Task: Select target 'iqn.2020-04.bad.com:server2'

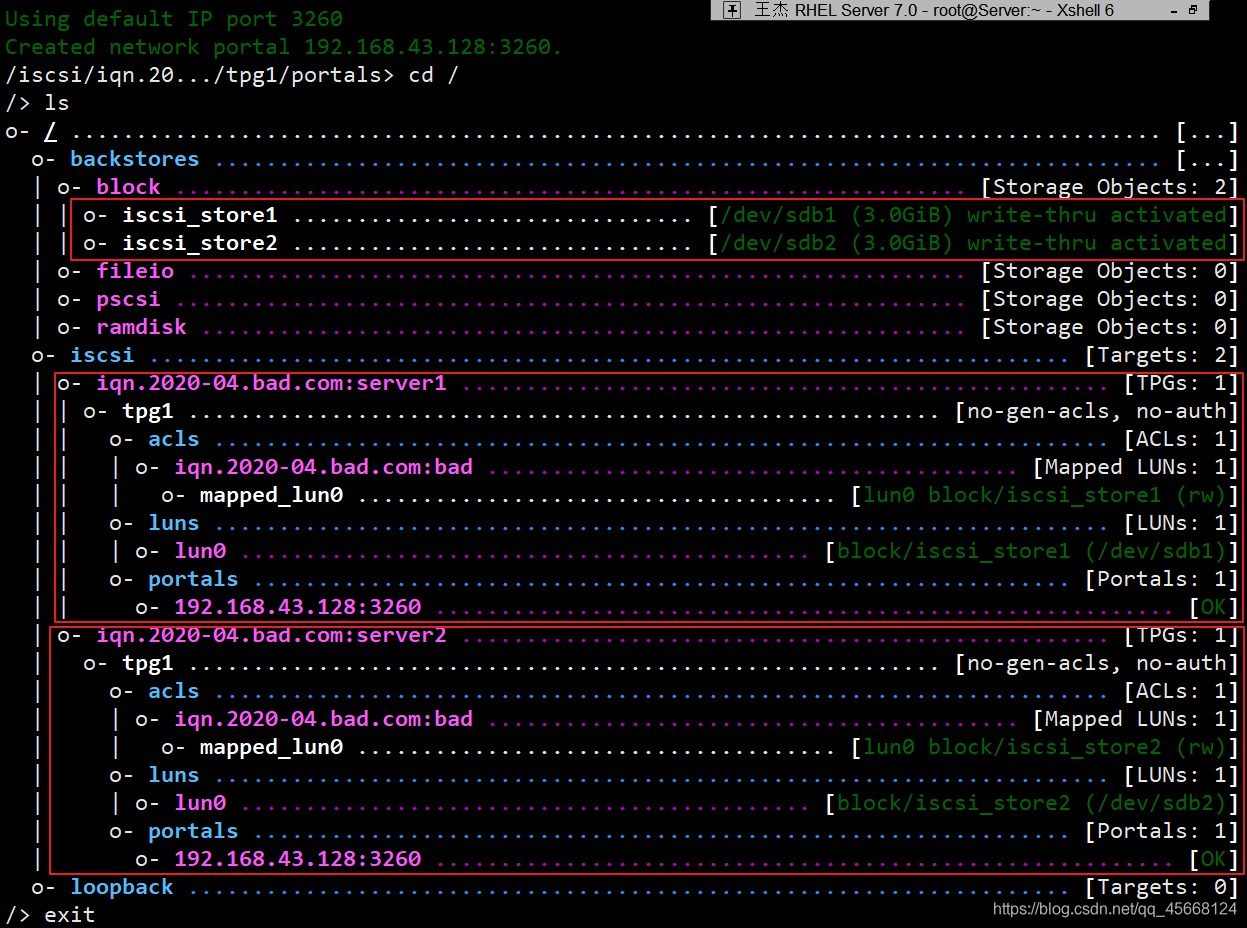Action: 271,634
